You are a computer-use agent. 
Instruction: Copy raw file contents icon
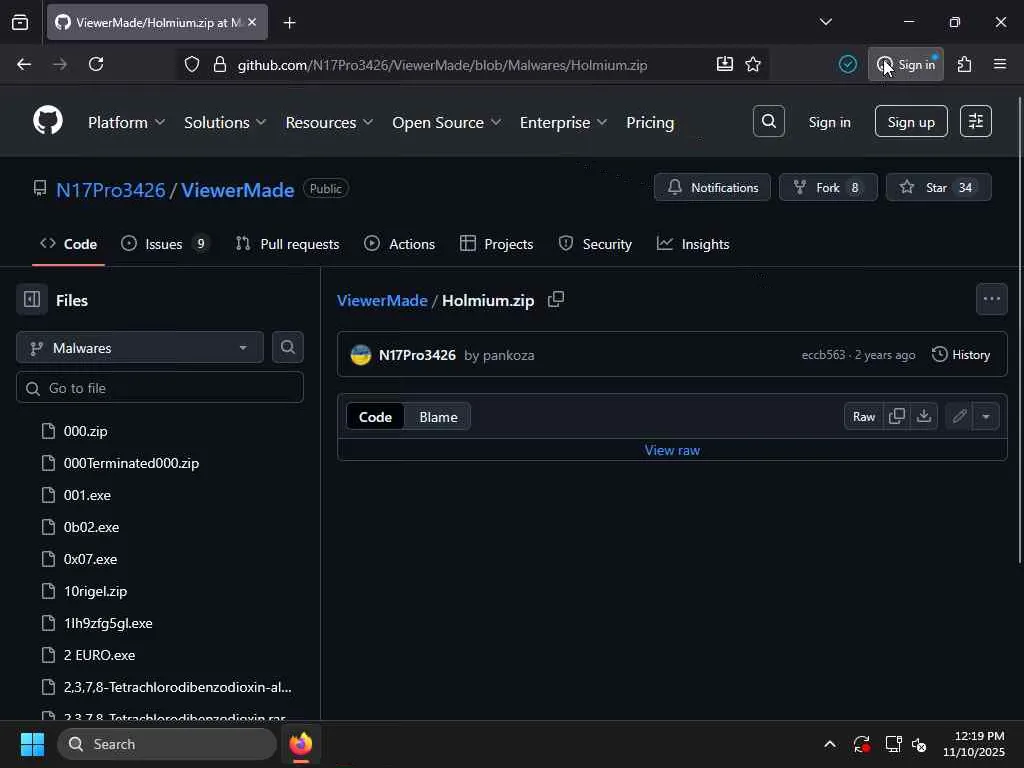pos(897,416)
